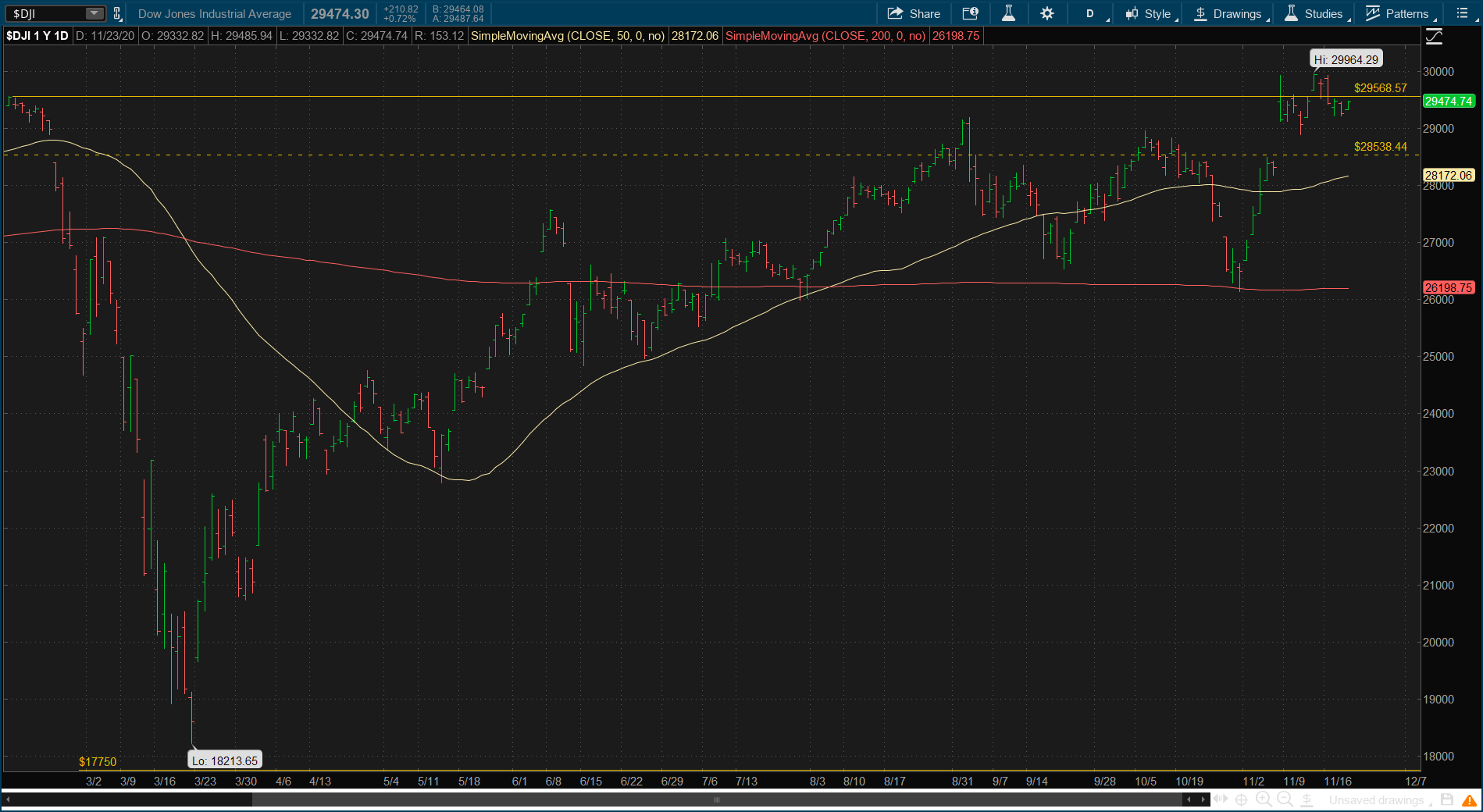Viewport: 1483px width, 812px height.
Task: Click the Dow Jones Industrial Average name
Action: click(x=215, y=14)
